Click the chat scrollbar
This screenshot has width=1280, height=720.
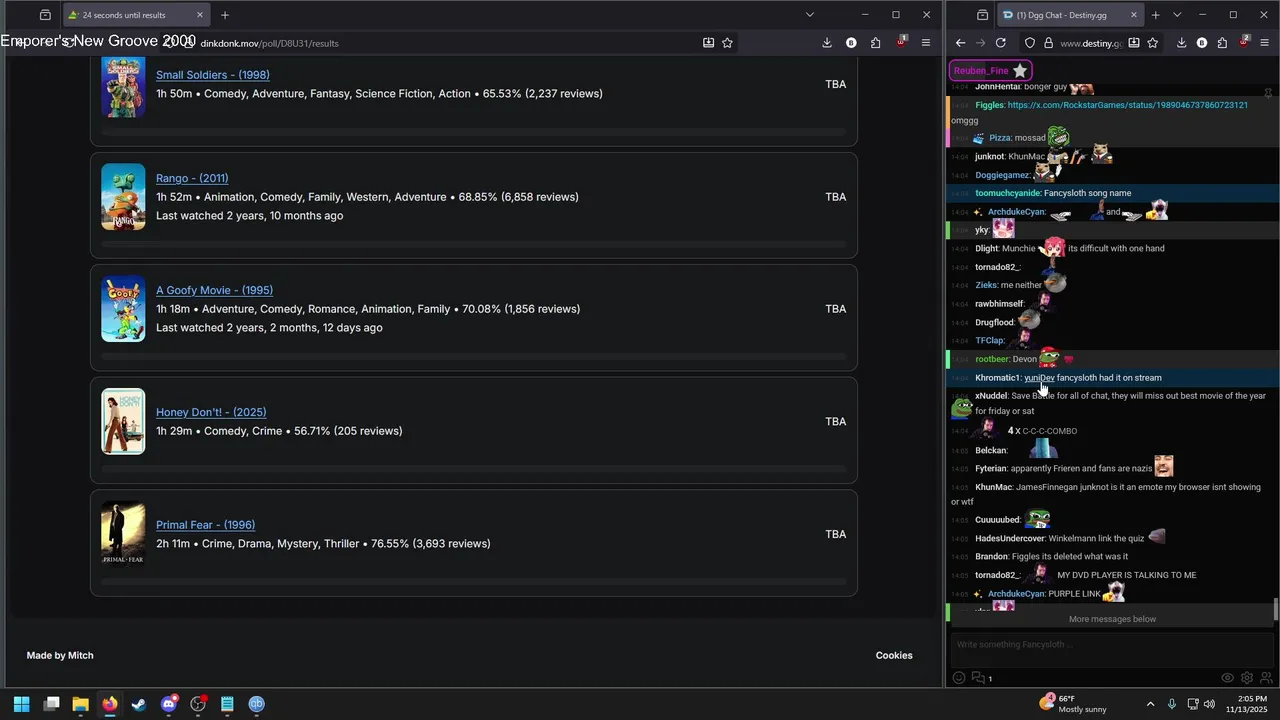tap(1276, 608)
